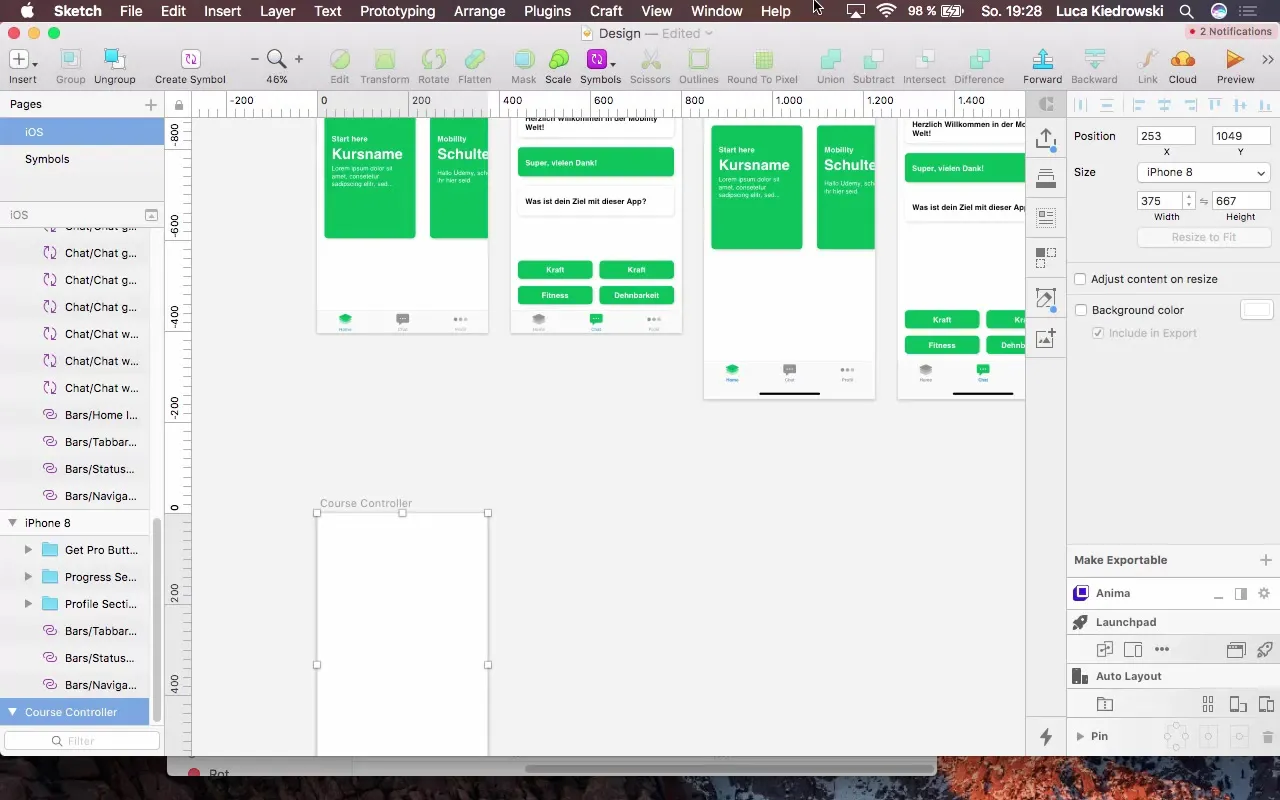Click the Launchpad rocket publish icon

1264,649
